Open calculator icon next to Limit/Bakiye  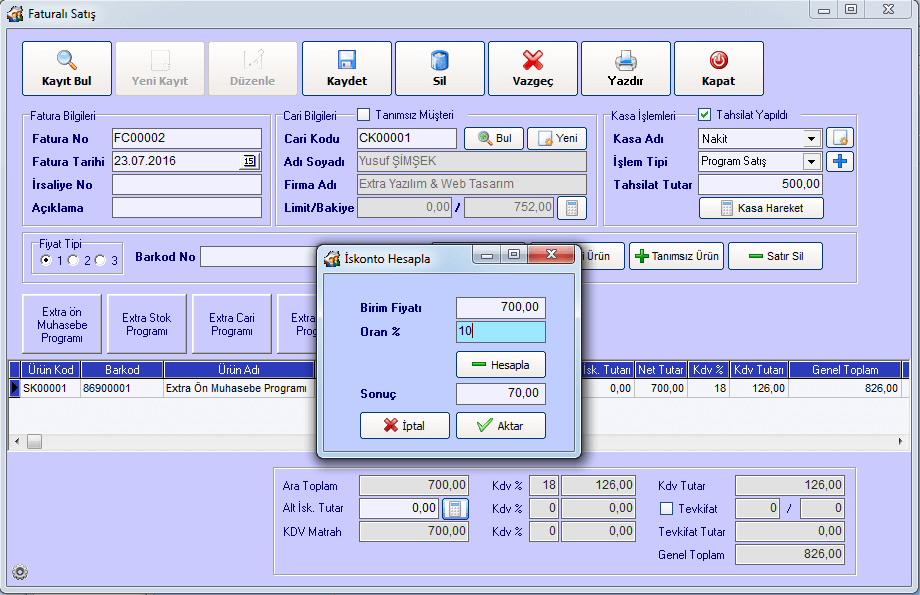tap(571, 208)
